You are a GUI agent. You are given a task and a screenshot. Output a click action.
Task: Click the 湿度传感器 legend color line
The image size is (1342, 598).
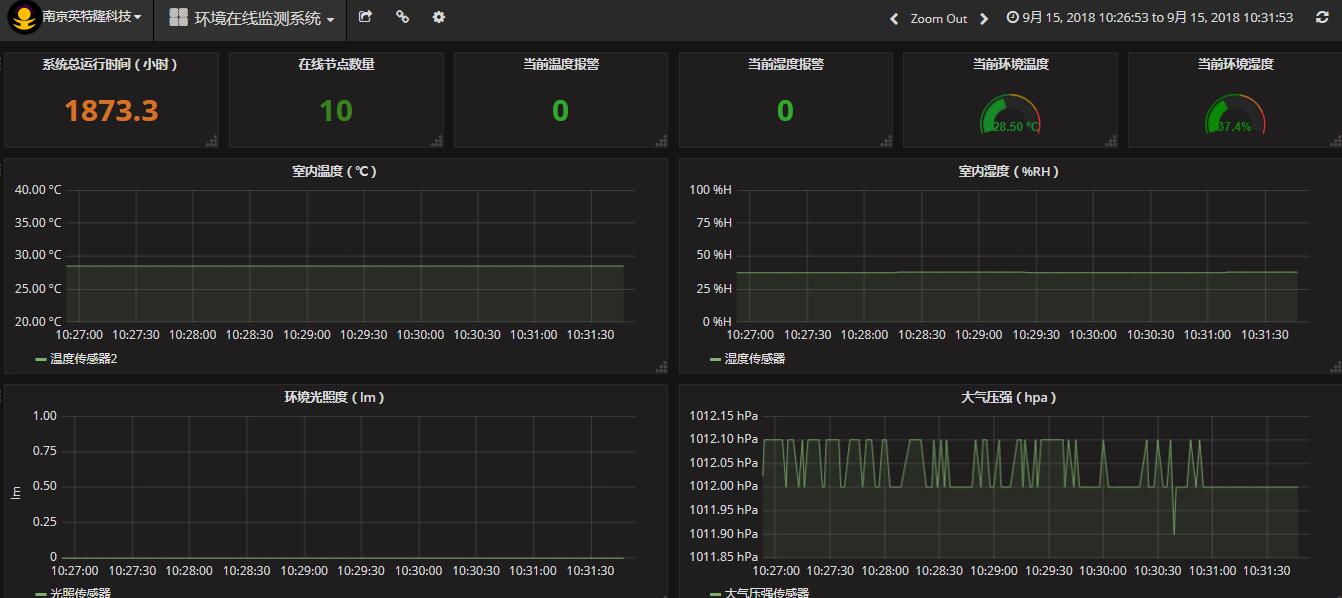pyautogui.click(x=715, y=359)
